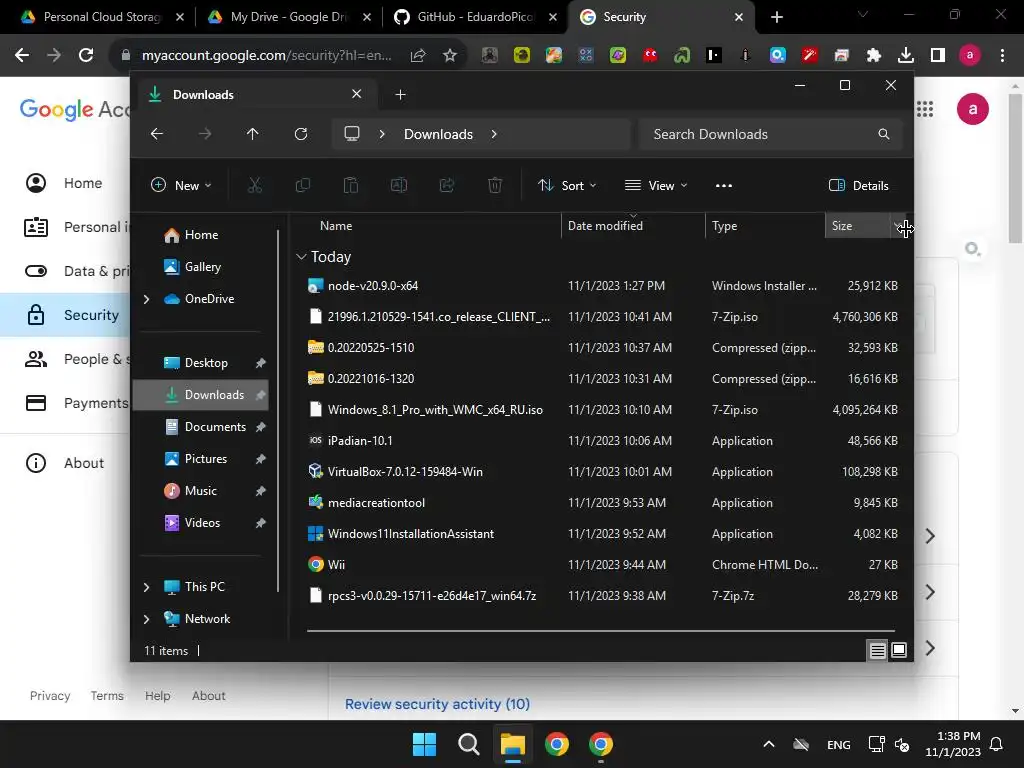
Task: Add a new File Explorer tab
Action: pos(400,95)
